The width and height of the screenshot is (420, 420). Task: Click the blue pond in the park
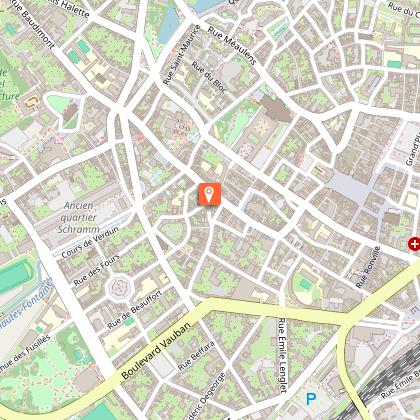click(170, 25)
